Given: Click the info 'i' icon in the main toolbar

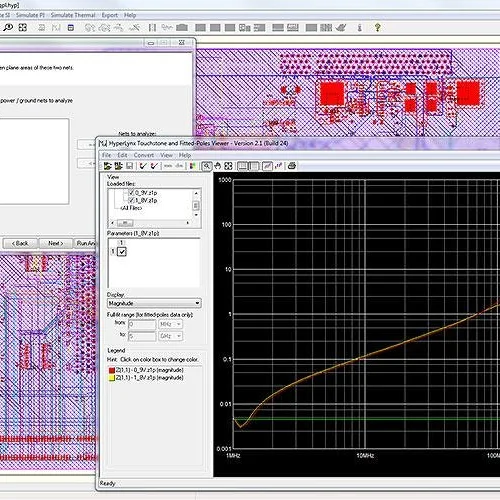Looking at the screenshot, I should (x=359, y=28).
